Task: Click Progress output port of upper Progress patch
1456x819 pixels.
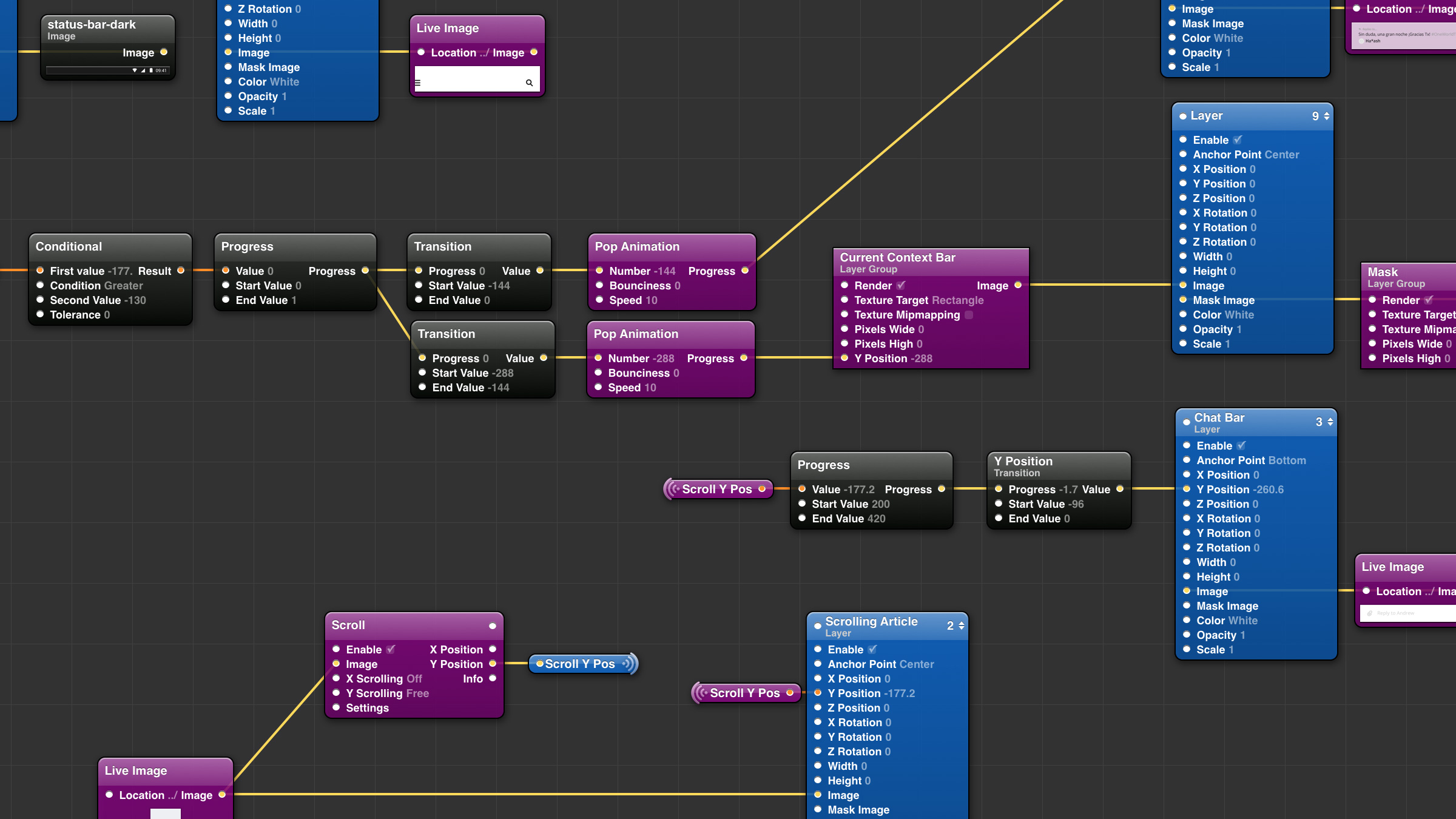Action: pos(365,271)
